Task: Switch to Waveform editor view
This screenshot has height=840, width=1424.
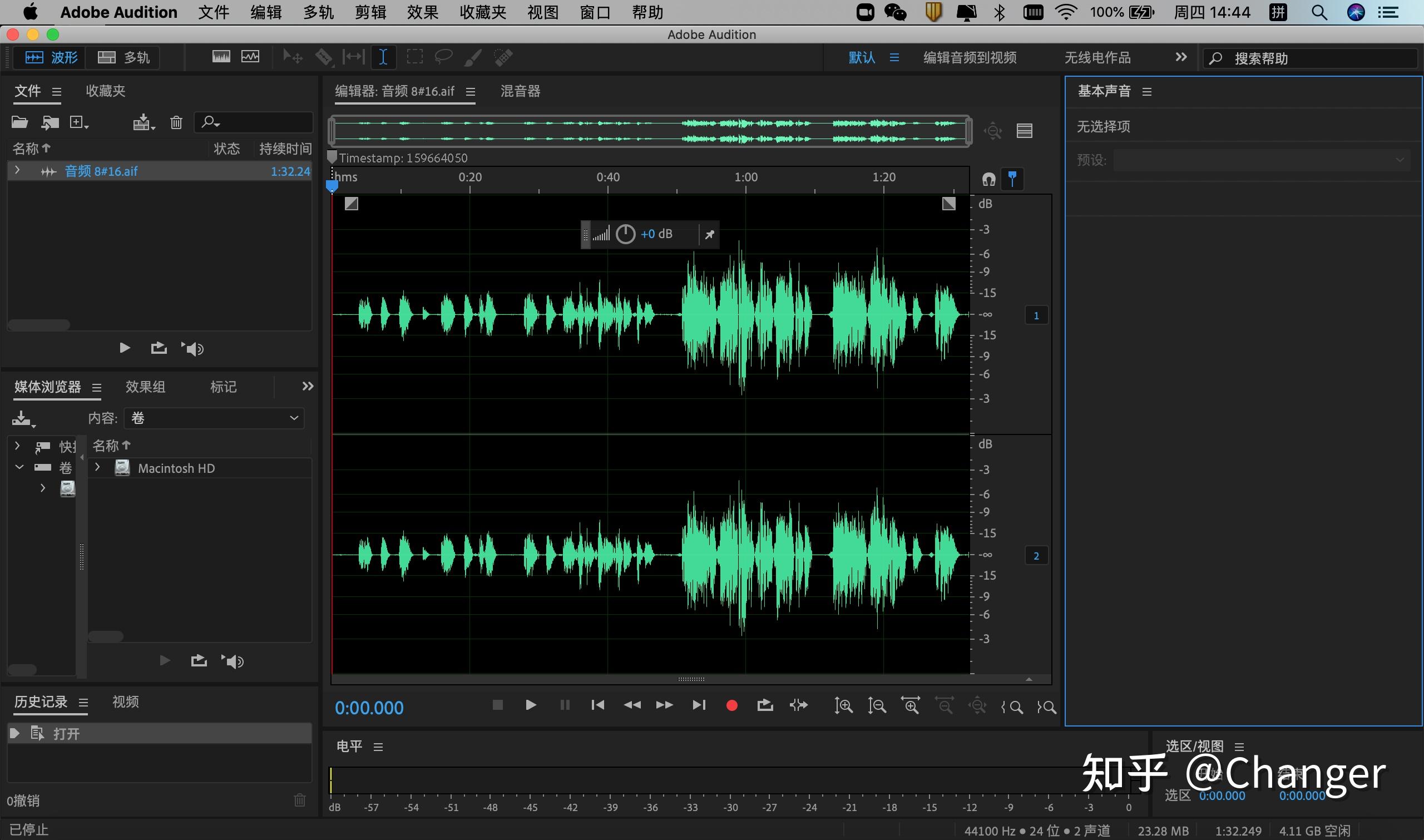Action: tap(52, 57)
